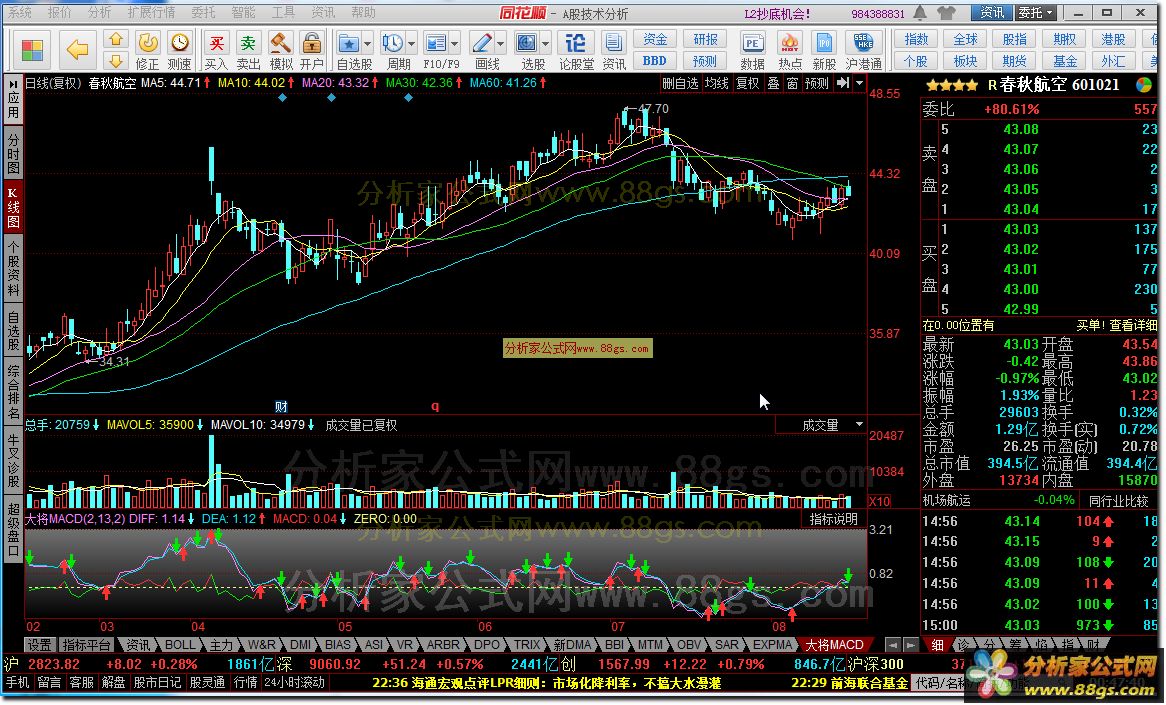
Task: Click the 指数 button
Action: tap(916, 39)
